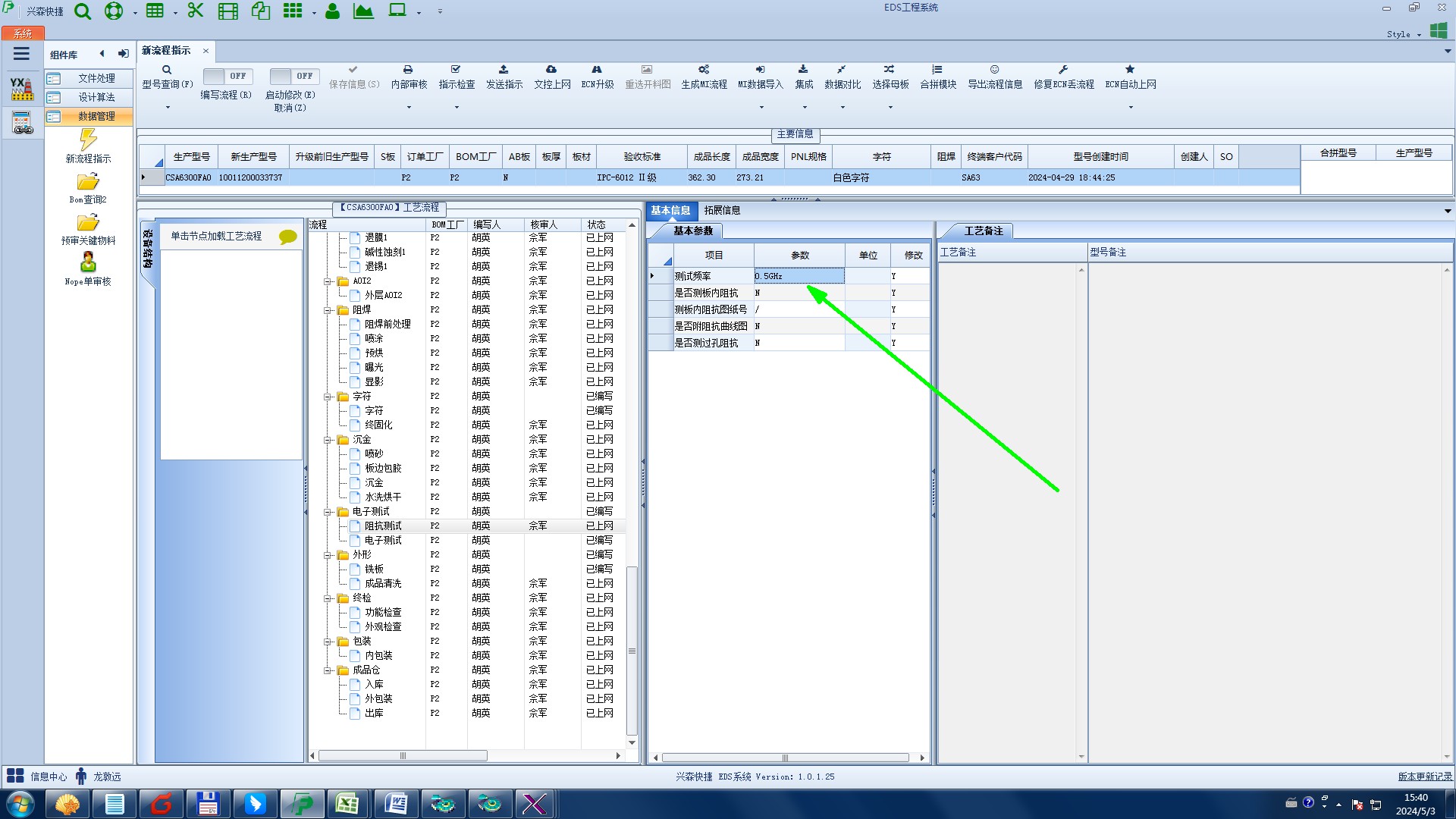This screenshot has width=1456, height=819.
Task: Open 新流程指示 lightning icon in sidebar
Action: pos(88,140)
